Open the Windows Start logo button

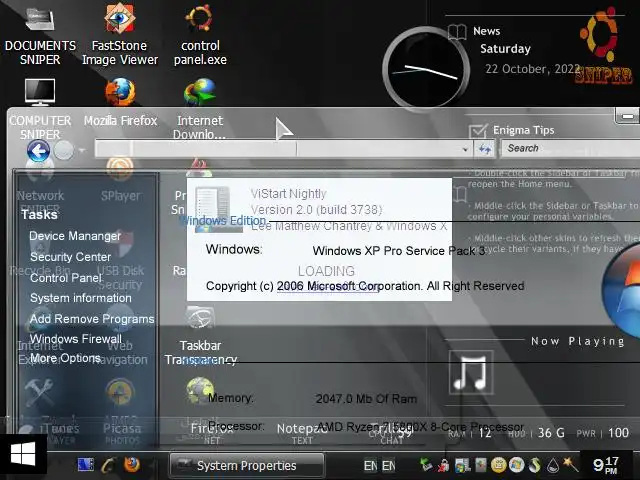(x=23, y=455)
